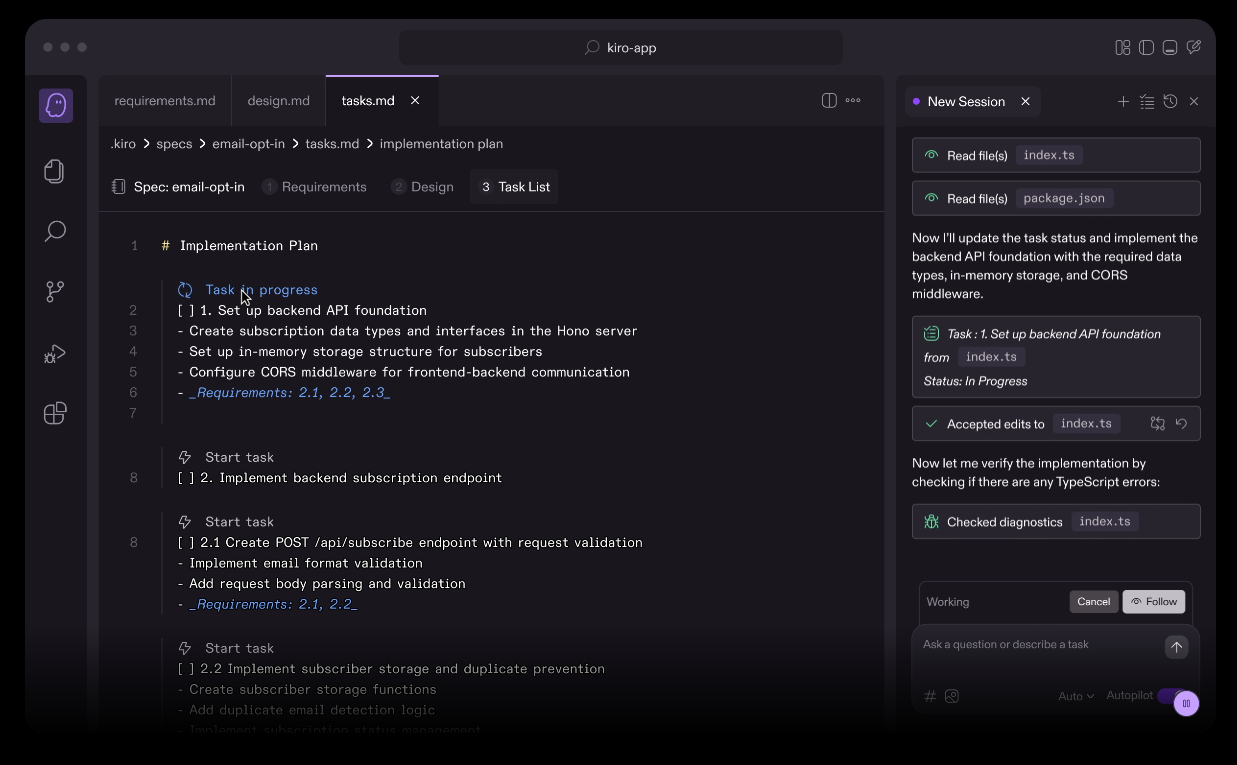
Task: Select the Task List spec step
Action: [x=514, y=187]
